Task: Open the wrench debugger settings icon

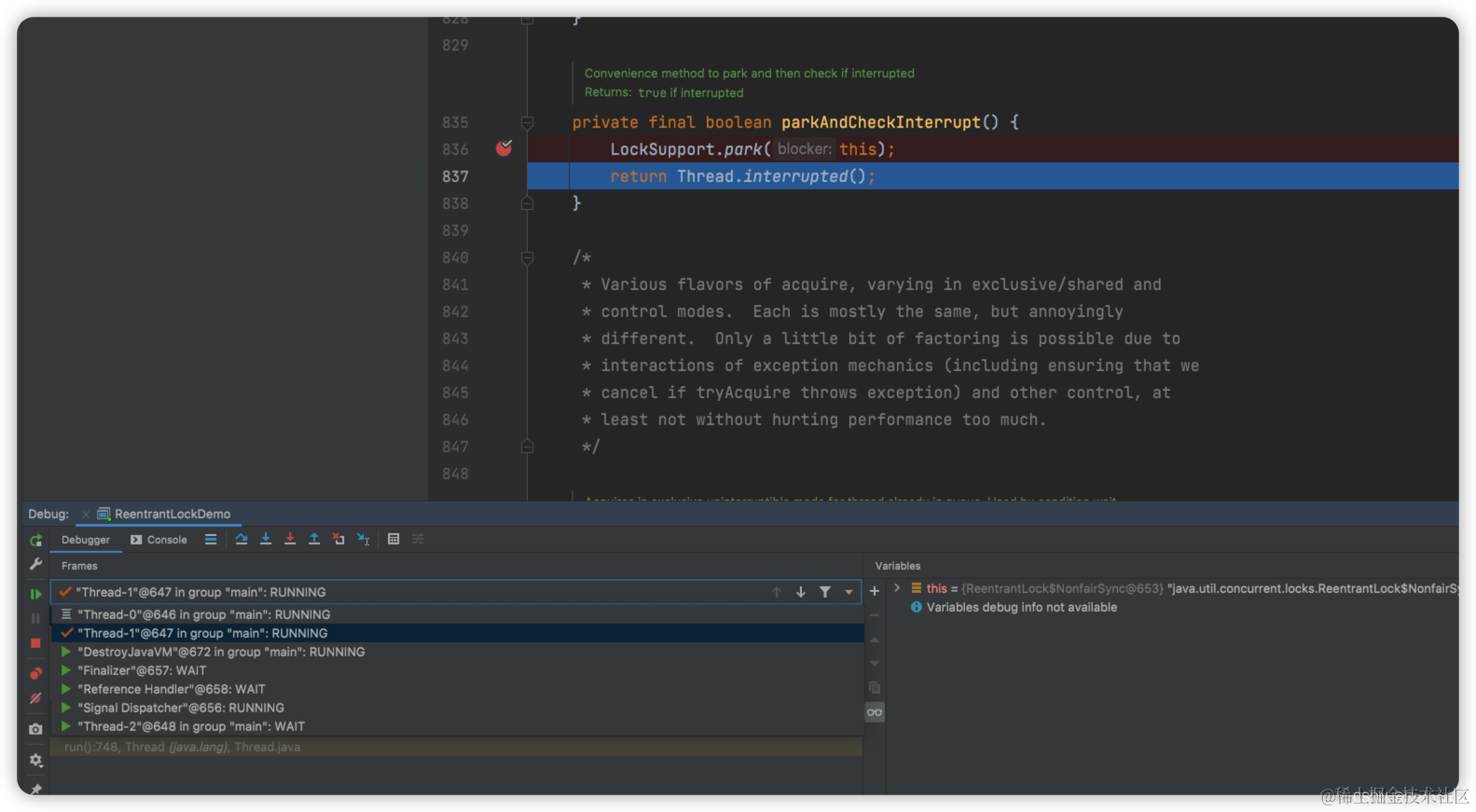Action: (35, 564)
